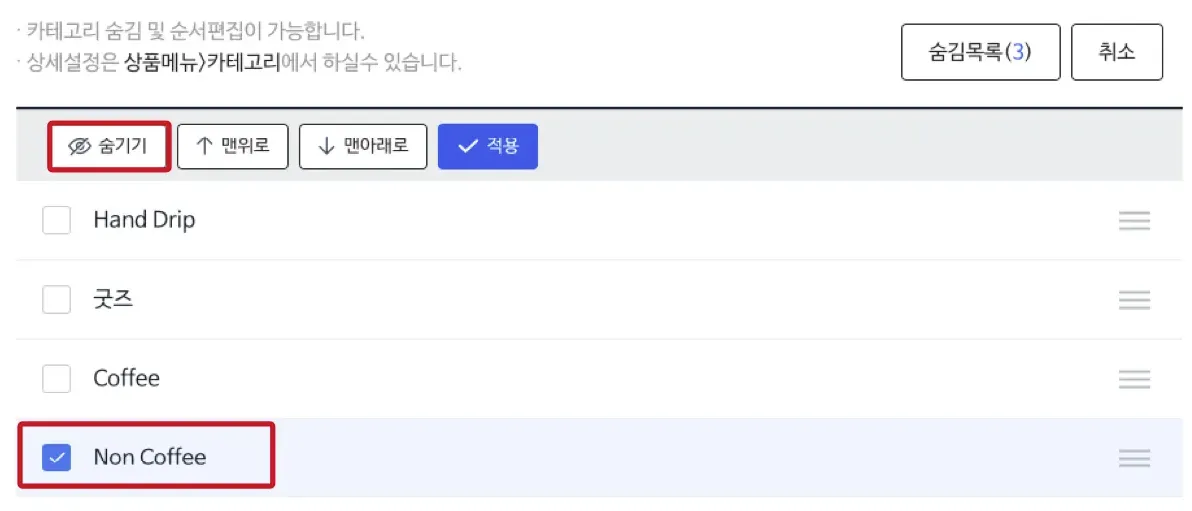The image size is (1192, 511).
Task: Click the Non Coffee category label
Action: point(149,457)
